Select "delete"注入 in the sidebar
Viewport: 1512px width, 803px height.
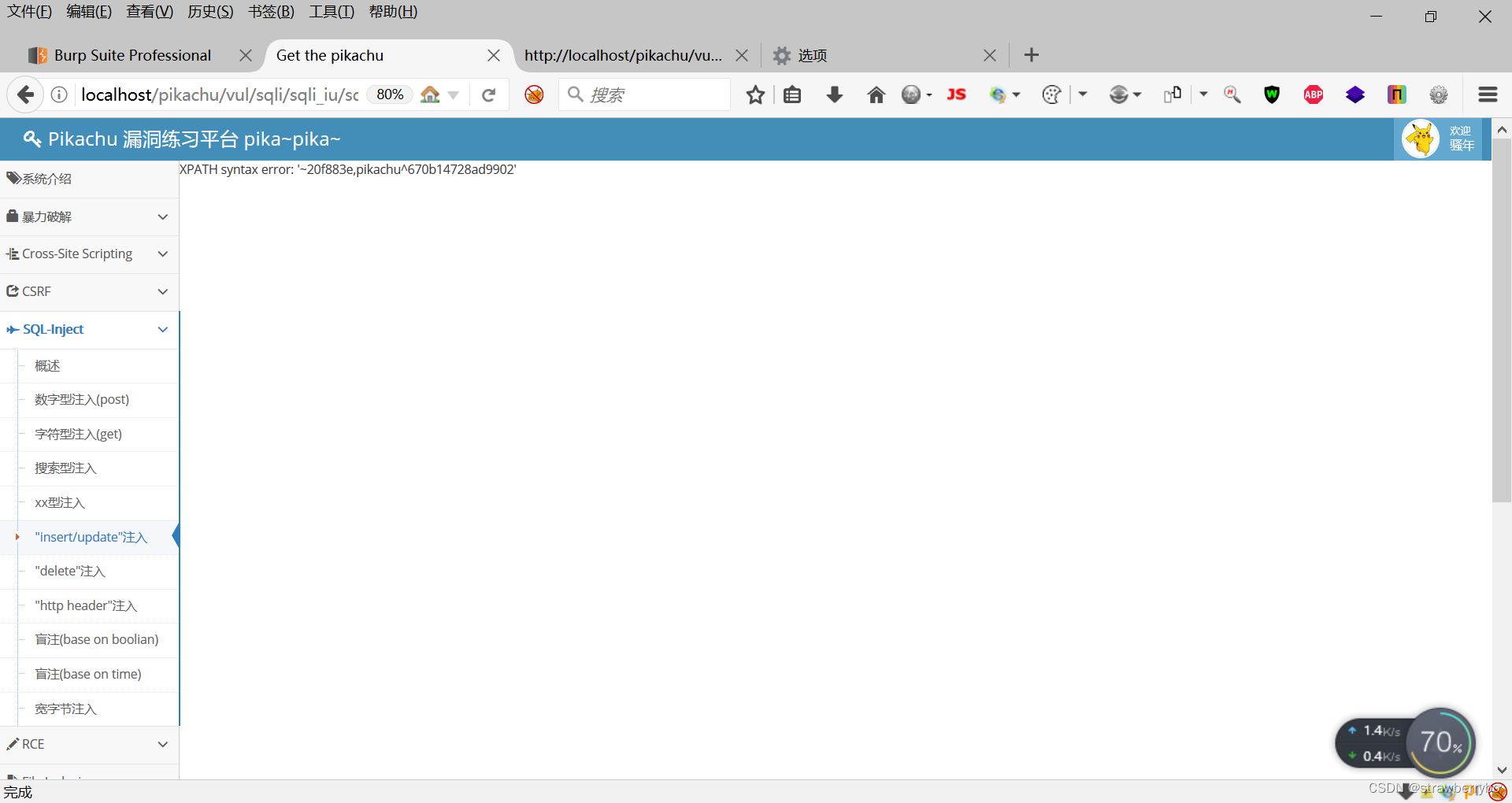click(x=69, y=571)
